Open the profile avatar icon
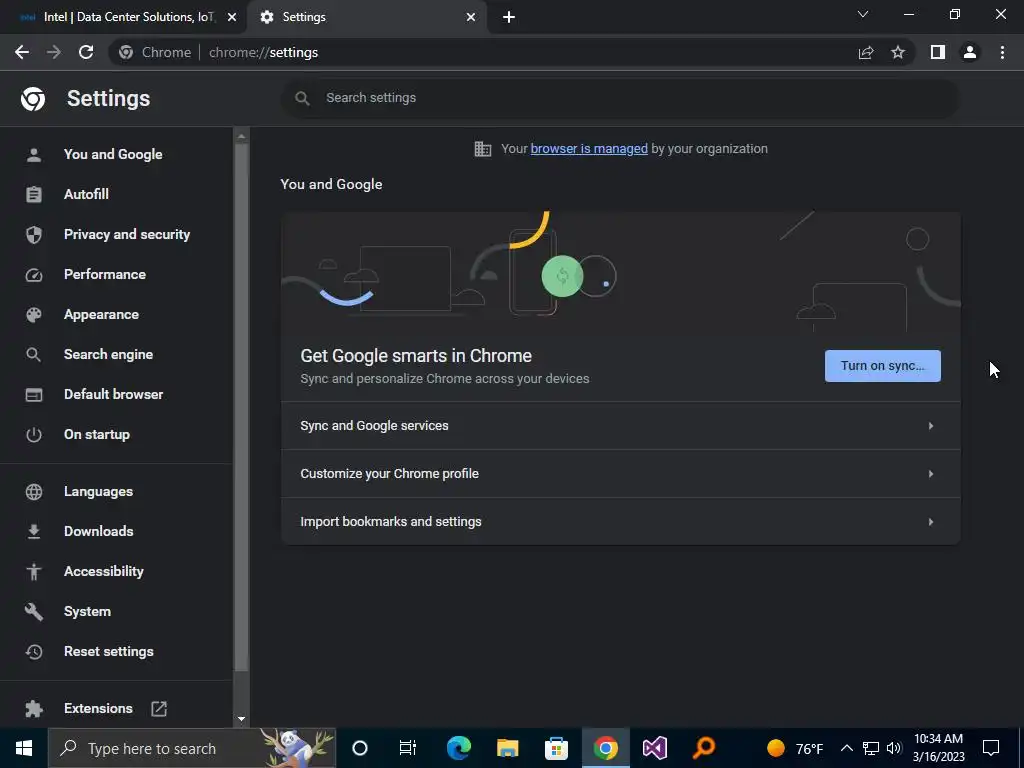This screenshot has height=768, width=1024. point(970,52)
